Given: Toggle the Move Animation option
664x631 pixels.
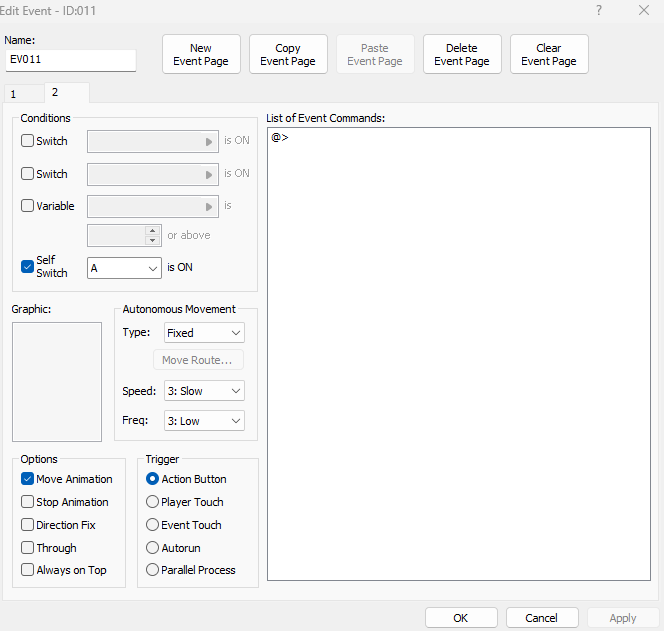Looking at the screenshot, I should click(x=28, y=479).
